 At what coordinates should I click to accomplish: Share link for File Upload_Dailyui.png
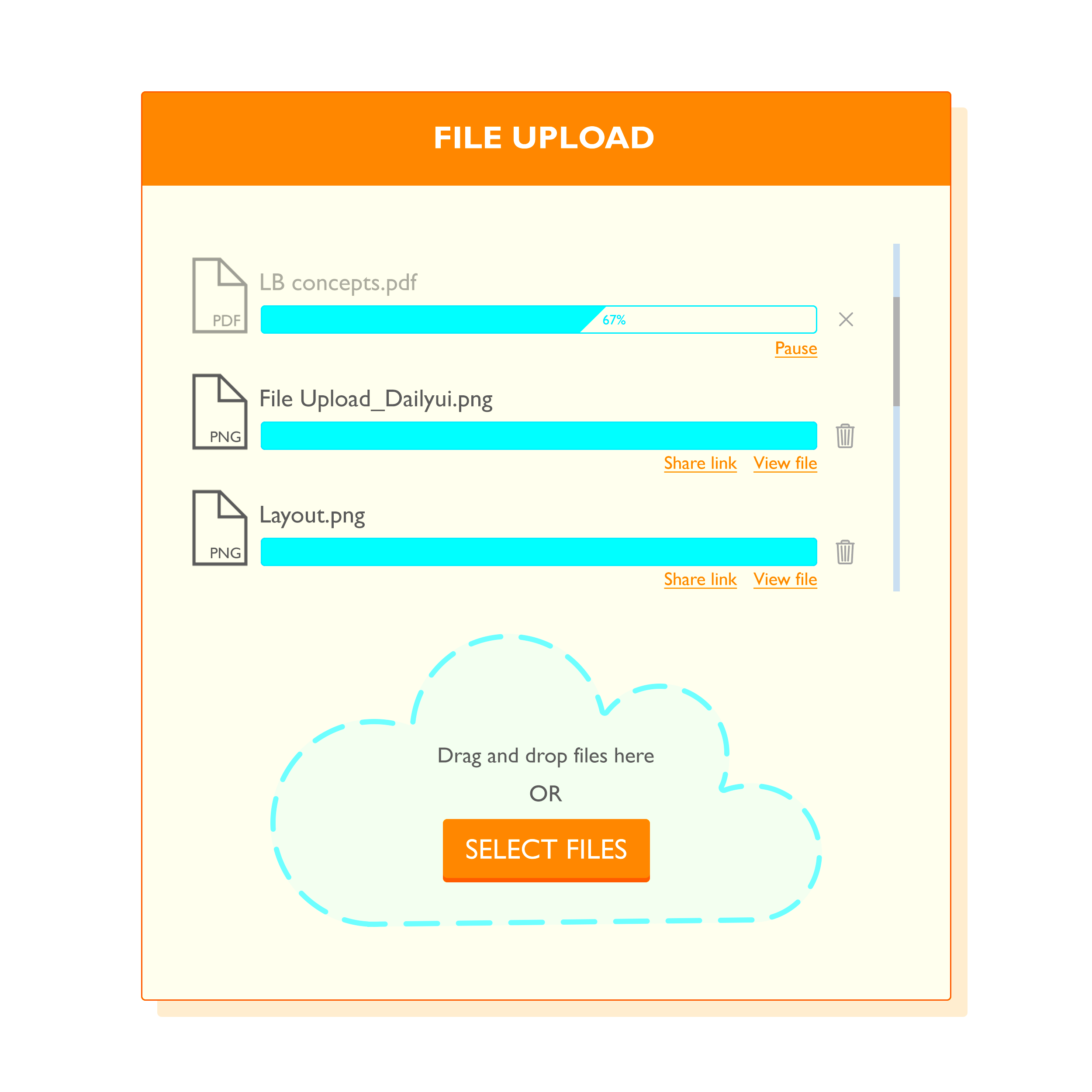point(700,462)
